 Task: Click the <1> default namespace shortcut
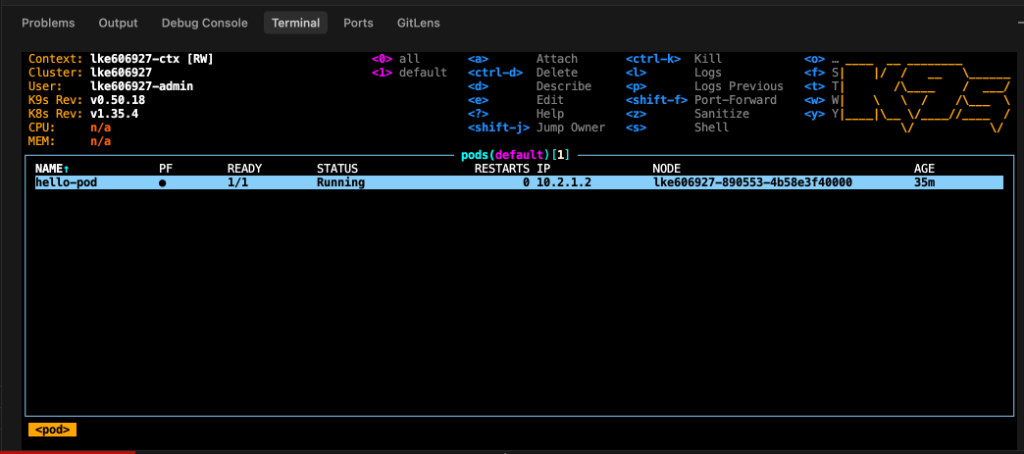(409, 73)
